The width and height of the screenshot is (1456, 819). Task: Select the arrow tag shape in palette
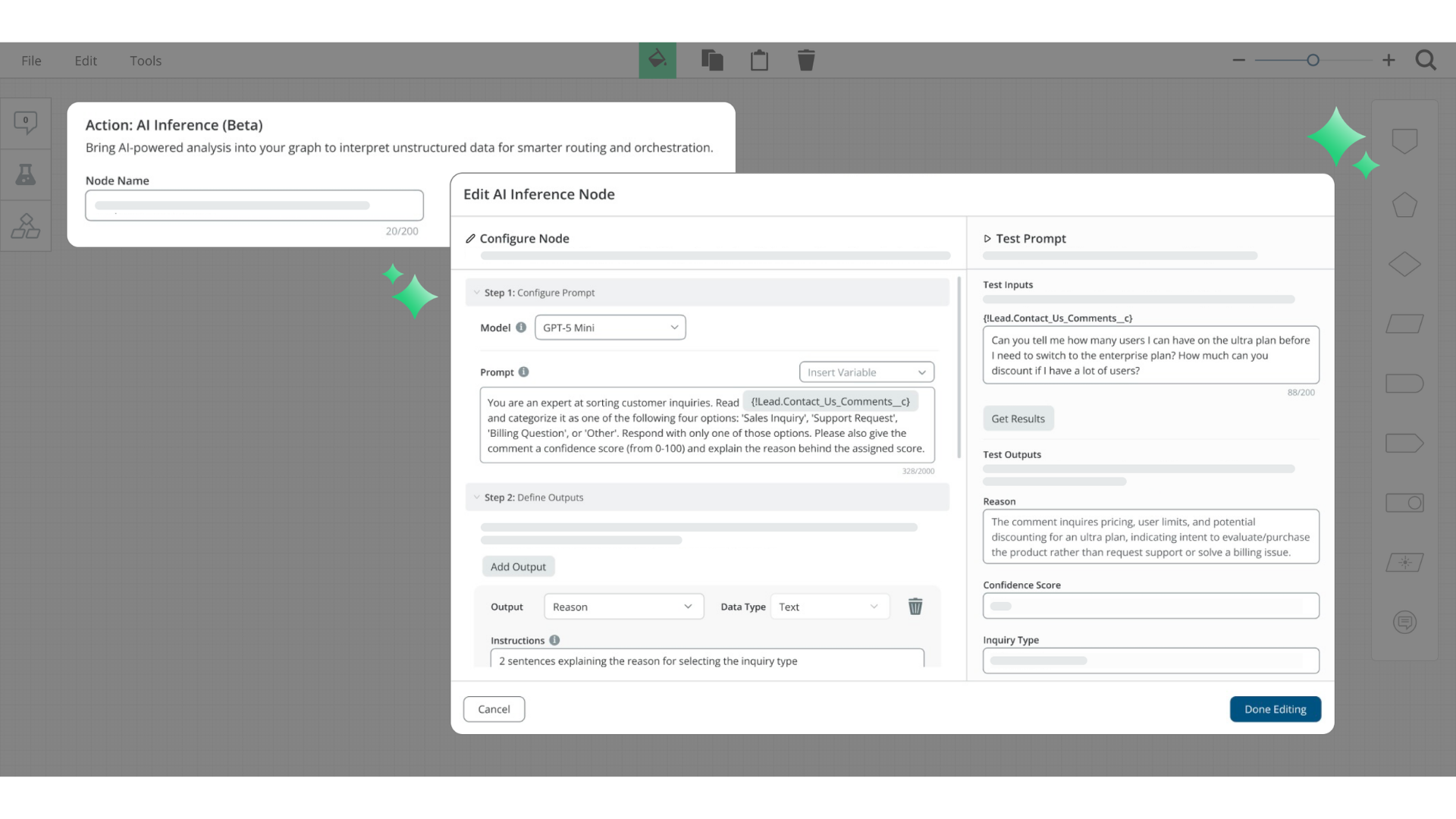pos(1404,443)
